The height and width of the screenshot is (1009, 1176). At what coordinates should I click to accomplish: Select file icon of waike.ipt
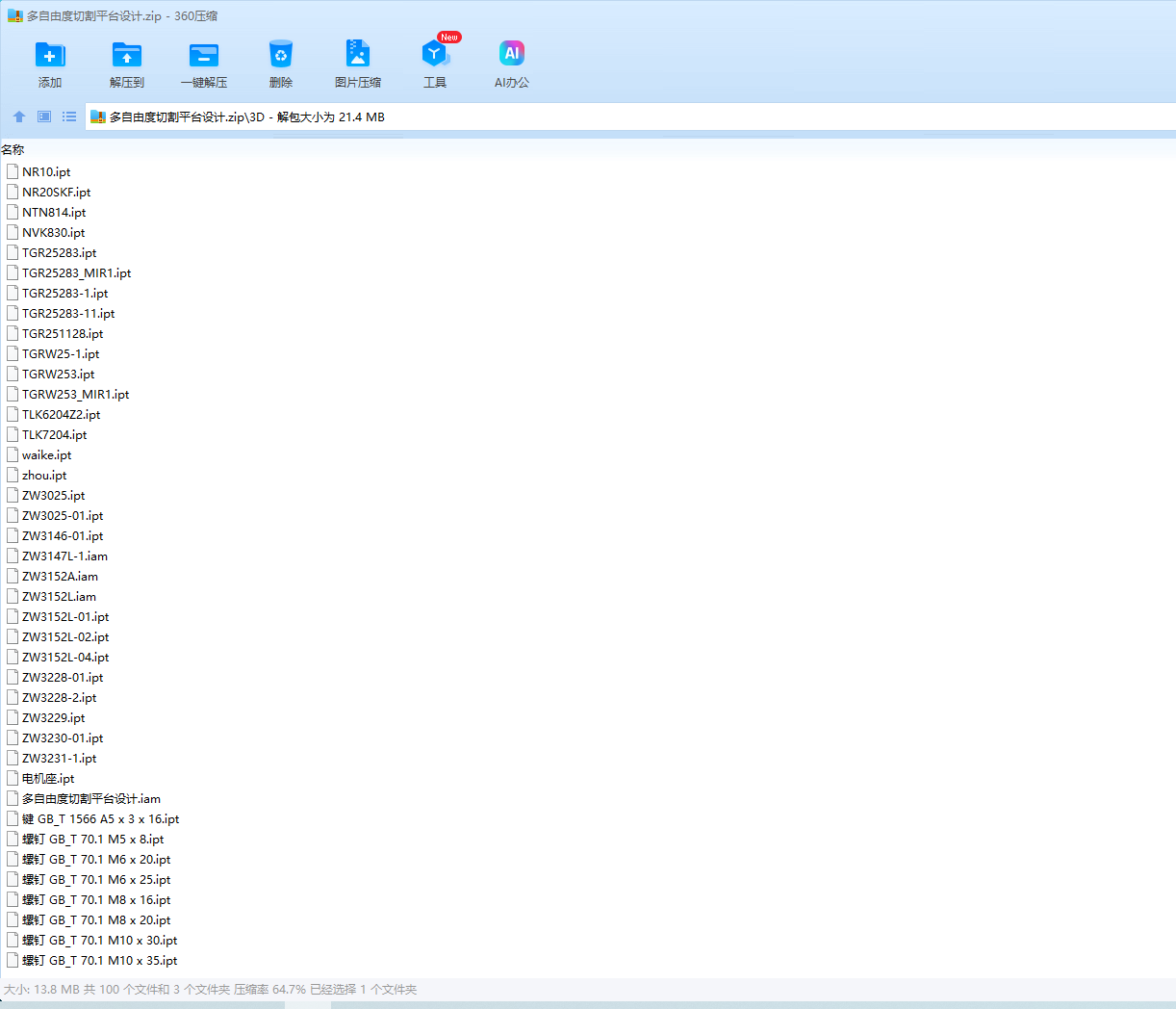(13, 454)
